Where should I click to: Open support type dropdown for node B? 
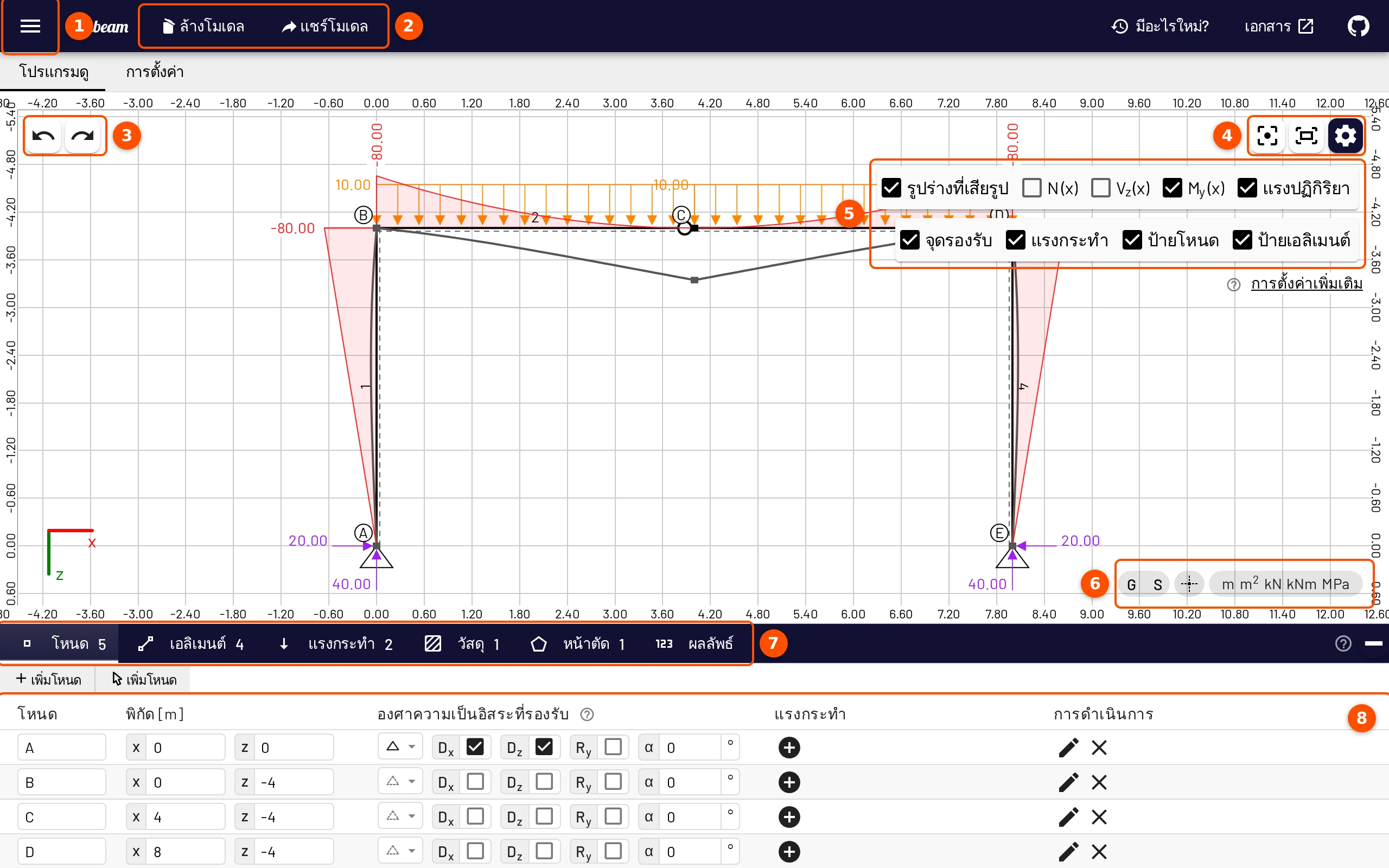tap(400, 781)
